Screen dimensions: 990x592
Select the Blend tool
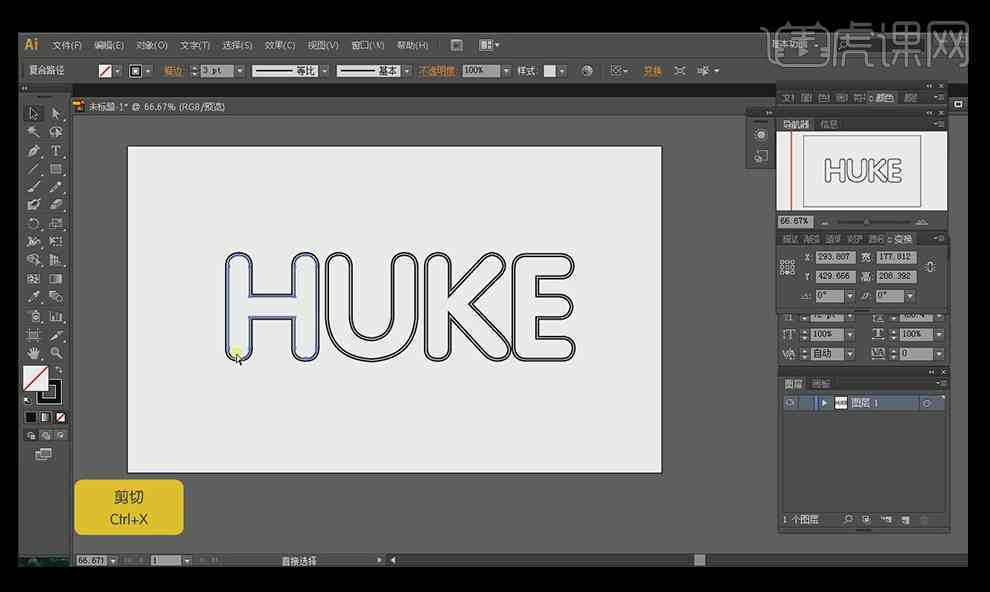[56, 297]
